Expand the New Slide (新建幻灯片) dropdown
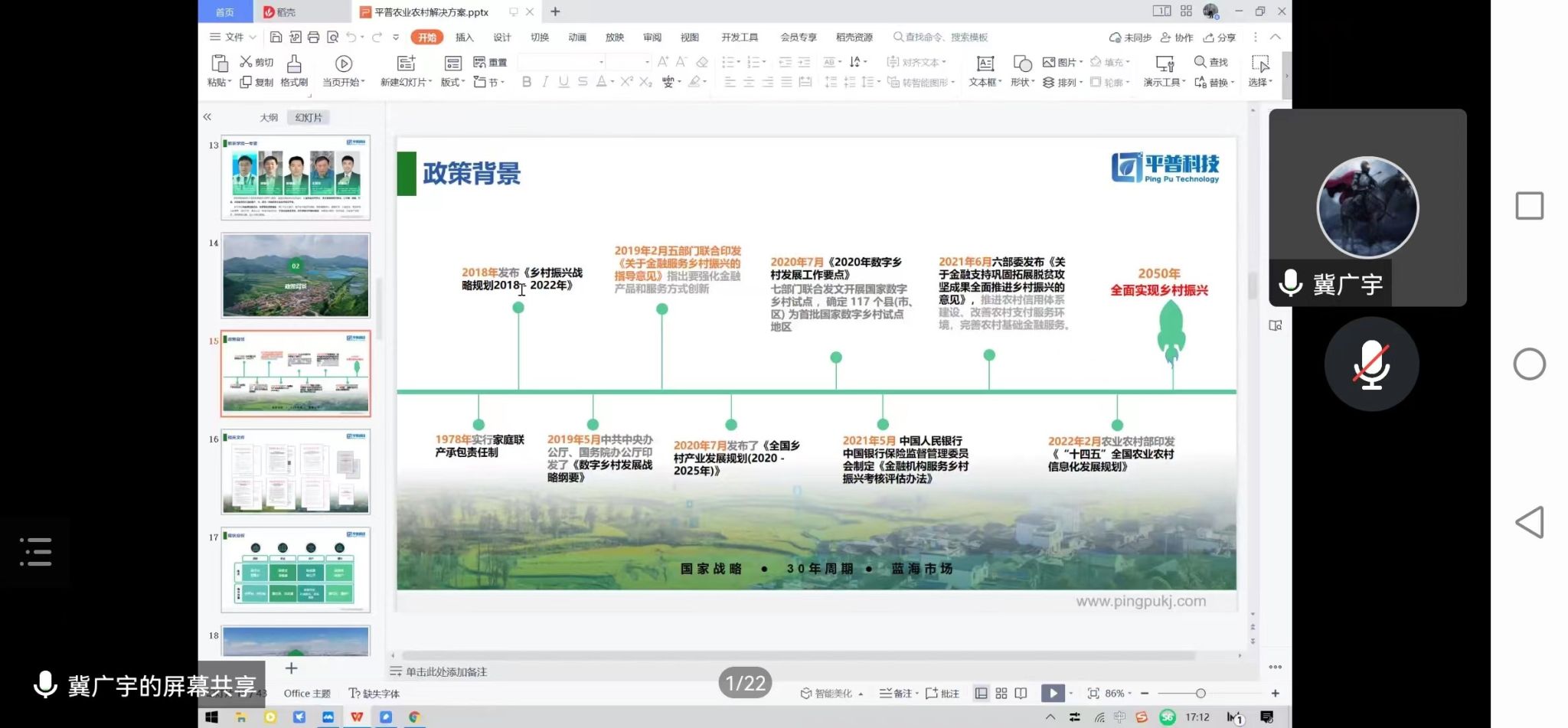 [x=407, y=83]
